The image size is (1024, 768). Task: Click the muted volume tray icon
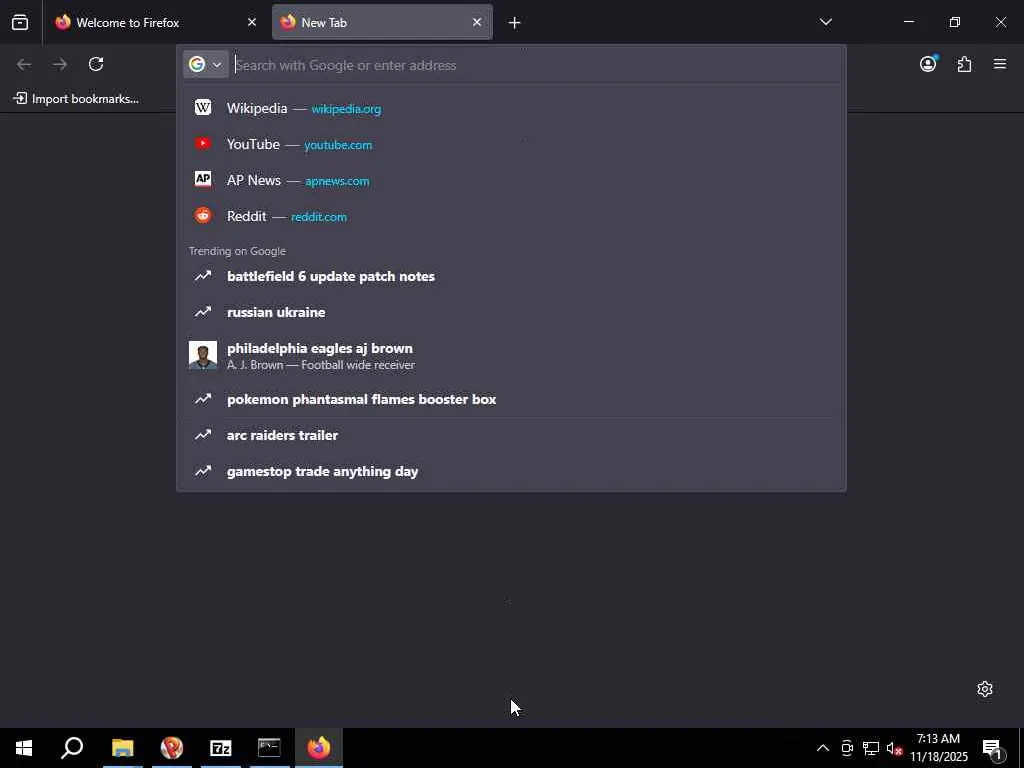tap(894, 748)
